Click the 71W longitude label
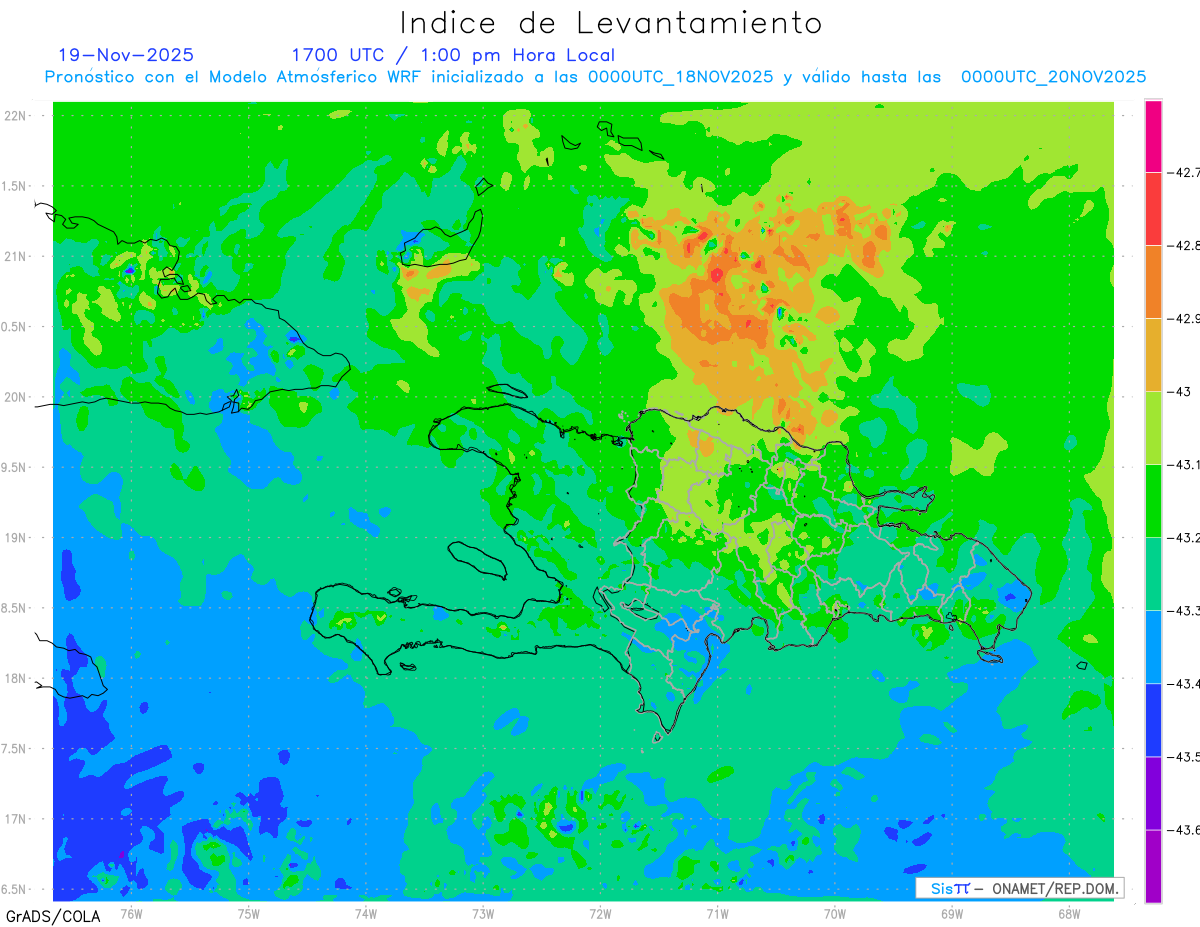 click(717, 914)
